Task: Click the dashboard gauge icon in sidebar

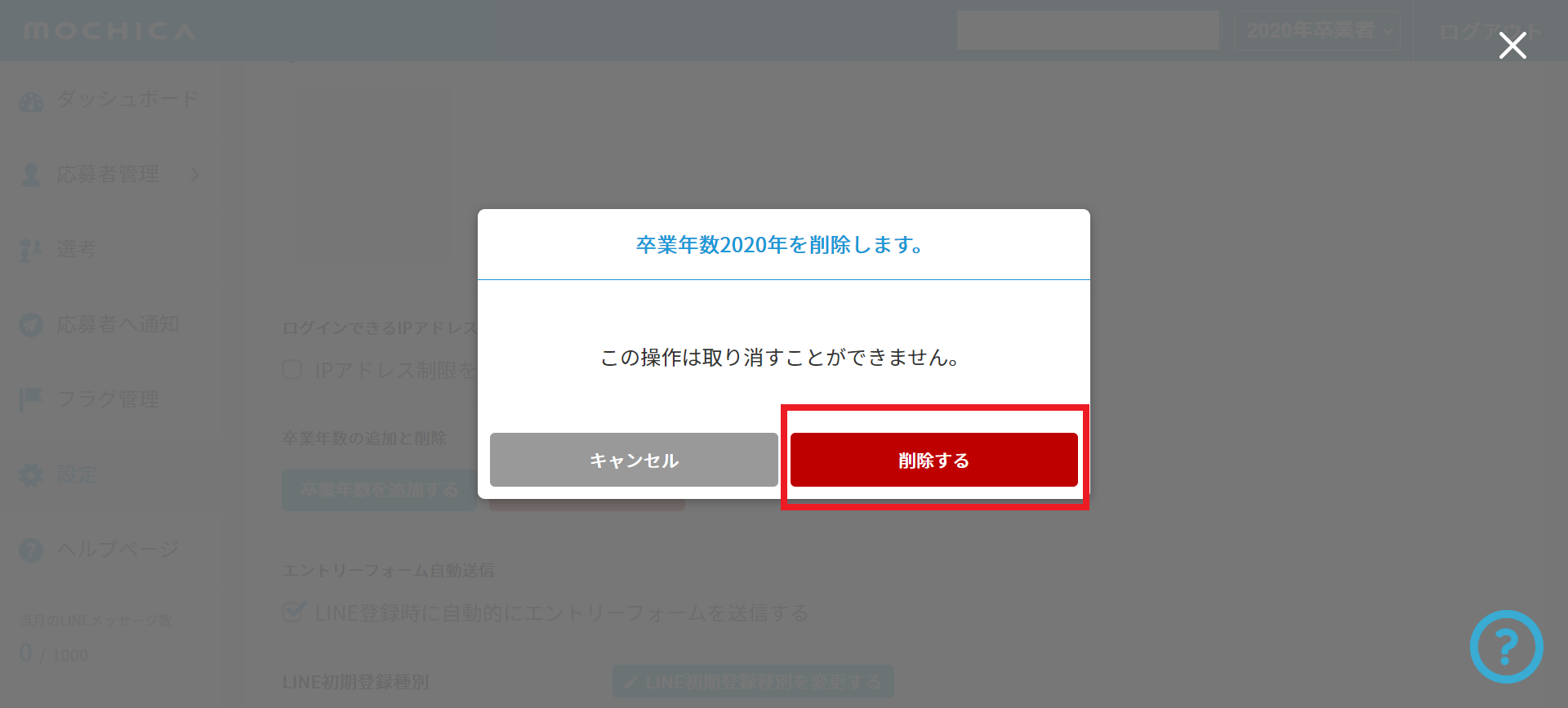Action: click(x=31, y=101)
